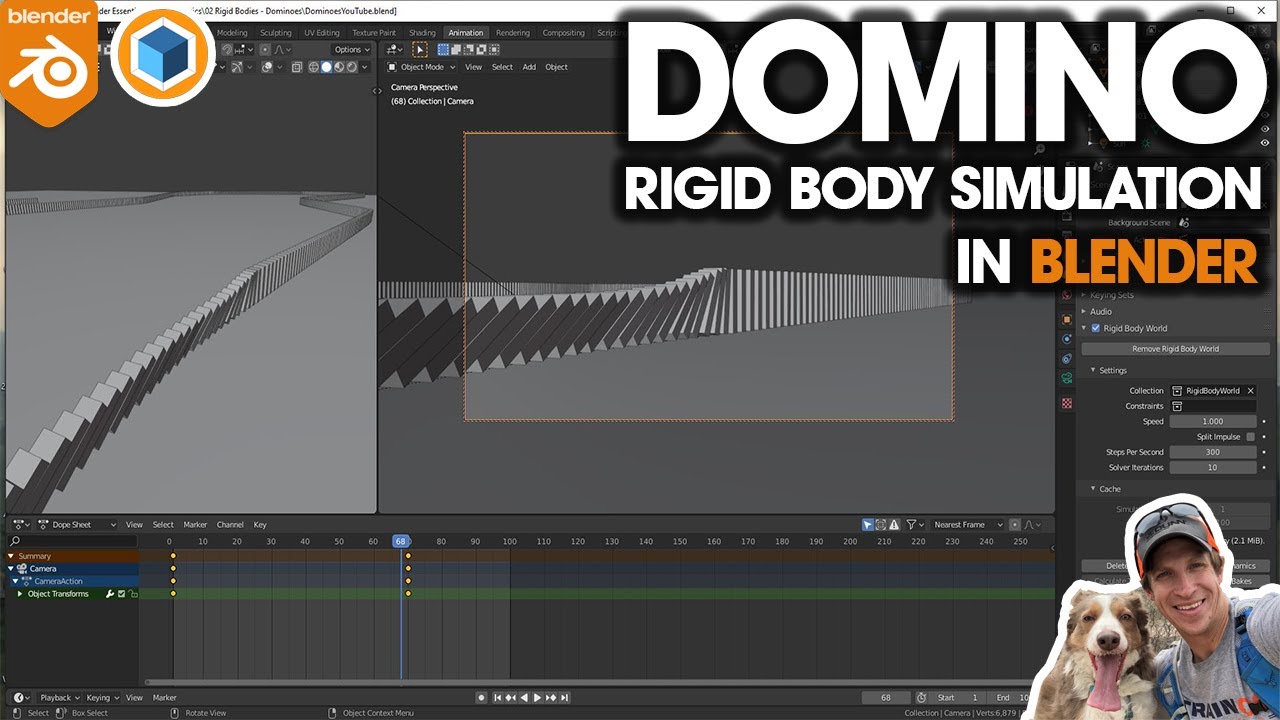Expand the Object Transforms channel group
Viewport: 1280px width, 720px height.
click(20, 594)
